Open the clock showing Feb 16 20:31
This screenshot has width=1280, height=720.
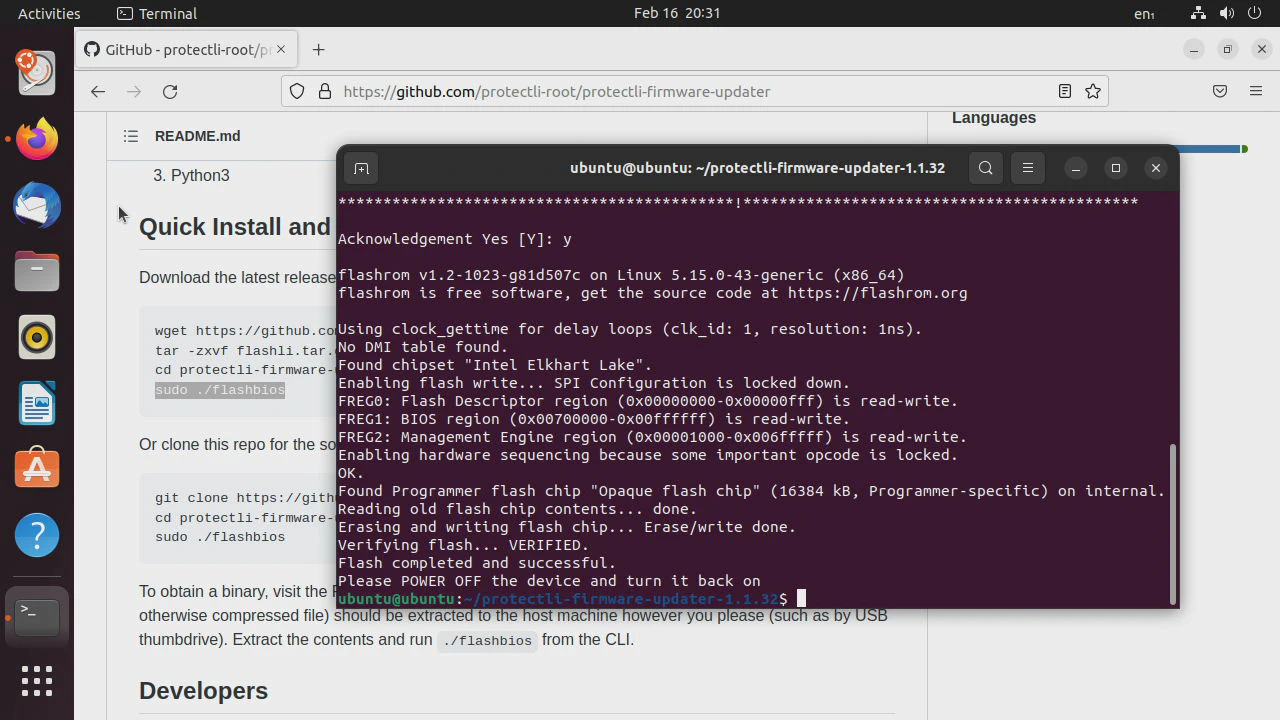tap(677, 13)
